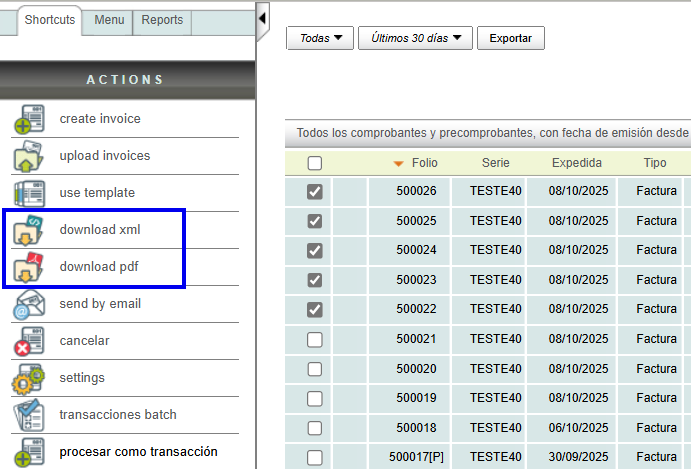Open settings via gear icon

(x=28, y=379)
